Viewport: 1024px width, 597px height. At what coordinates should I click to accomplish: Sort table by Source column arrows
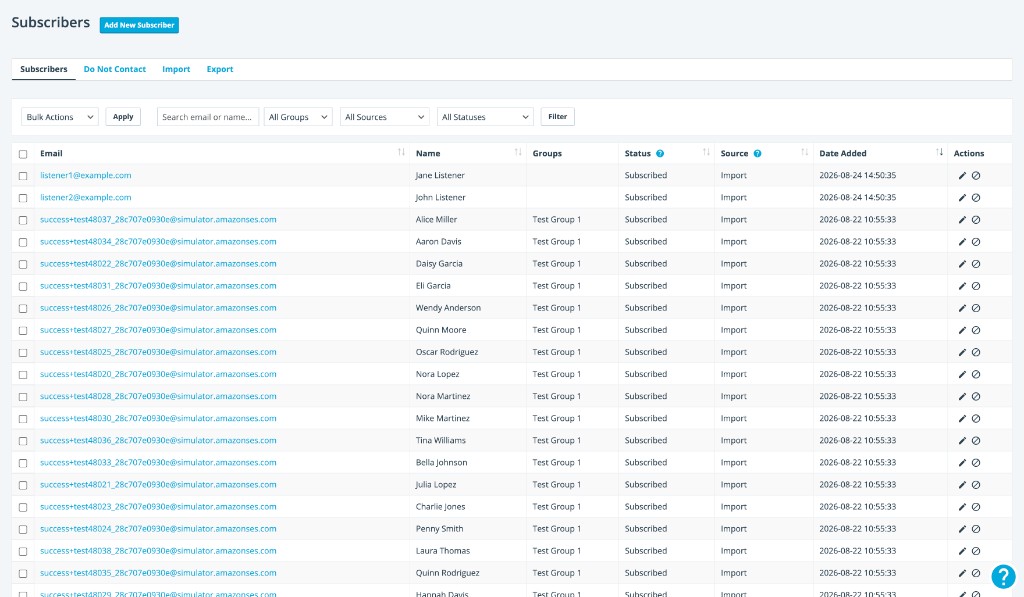point(805,152)
